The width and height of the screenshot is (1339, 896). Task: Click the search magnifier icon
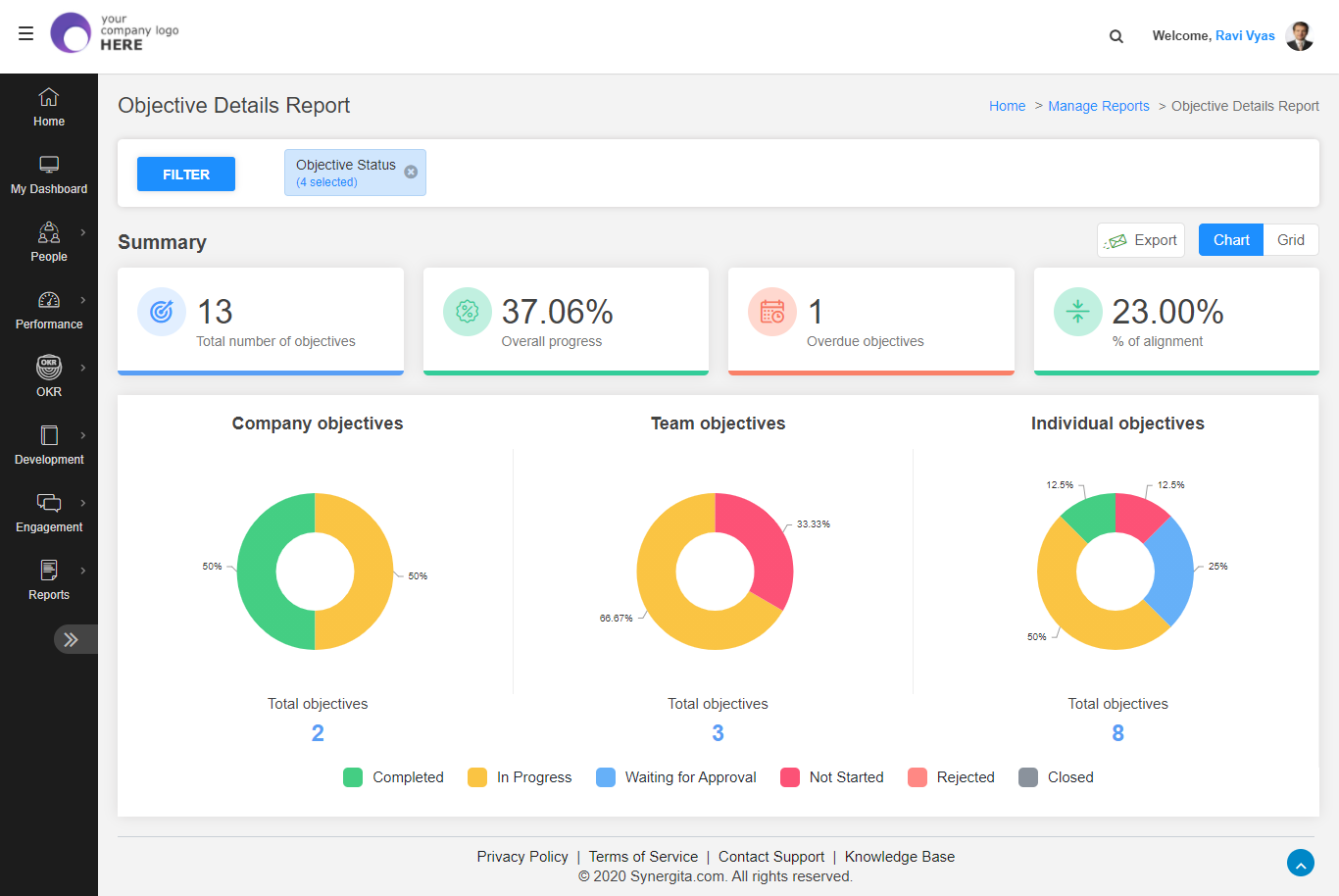[1116, 35]
